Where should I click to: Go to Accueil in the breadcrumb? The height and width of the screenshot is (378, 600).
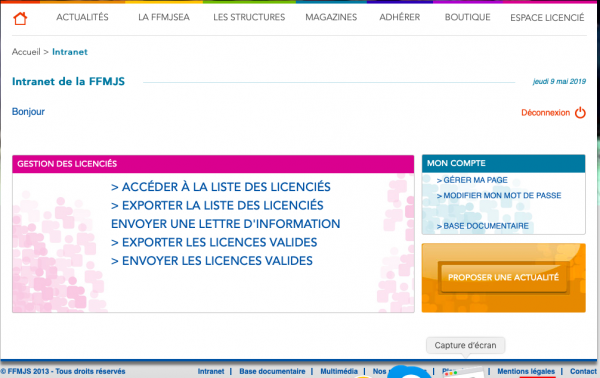coord(26,52)
